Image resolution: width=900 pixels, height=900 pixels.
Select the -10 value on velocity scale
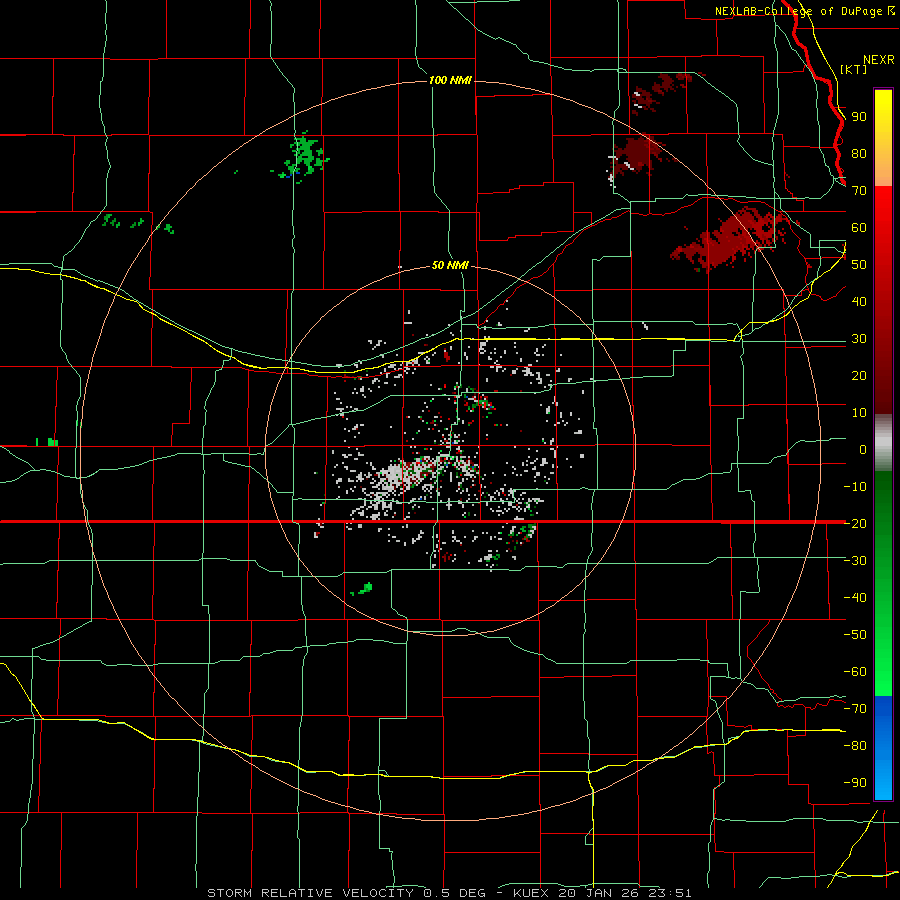pyautogui.click(x=855, y=487)
